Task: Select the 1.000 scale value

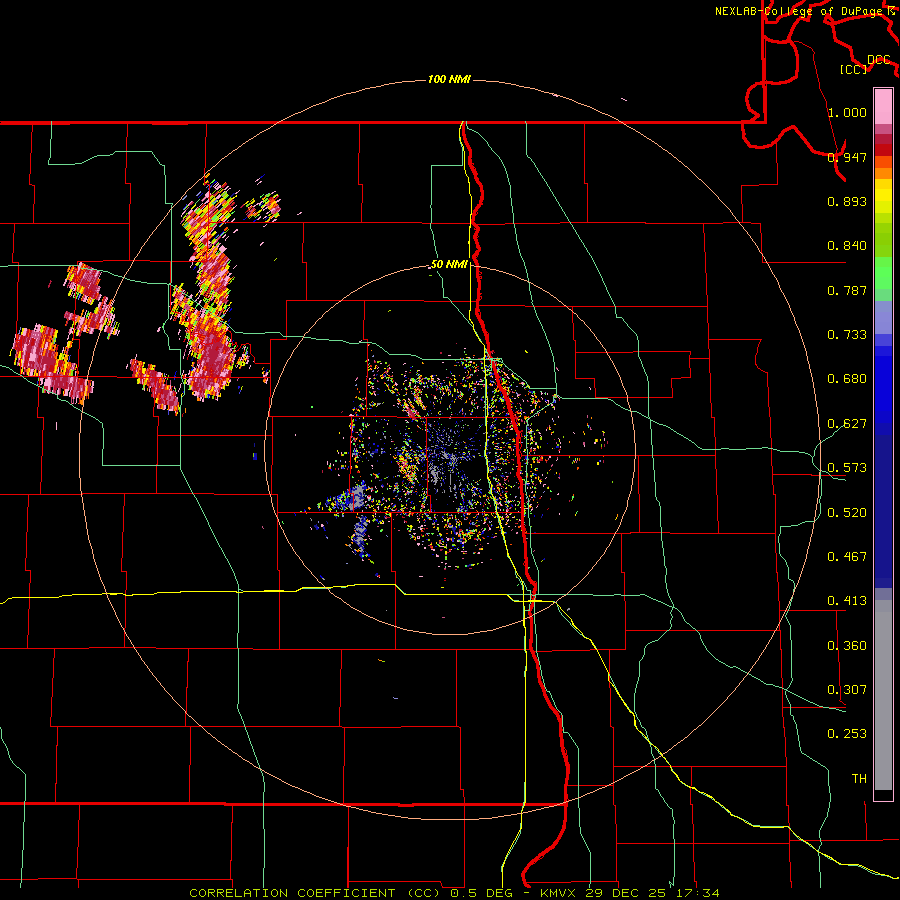Action: coord(847,112)
